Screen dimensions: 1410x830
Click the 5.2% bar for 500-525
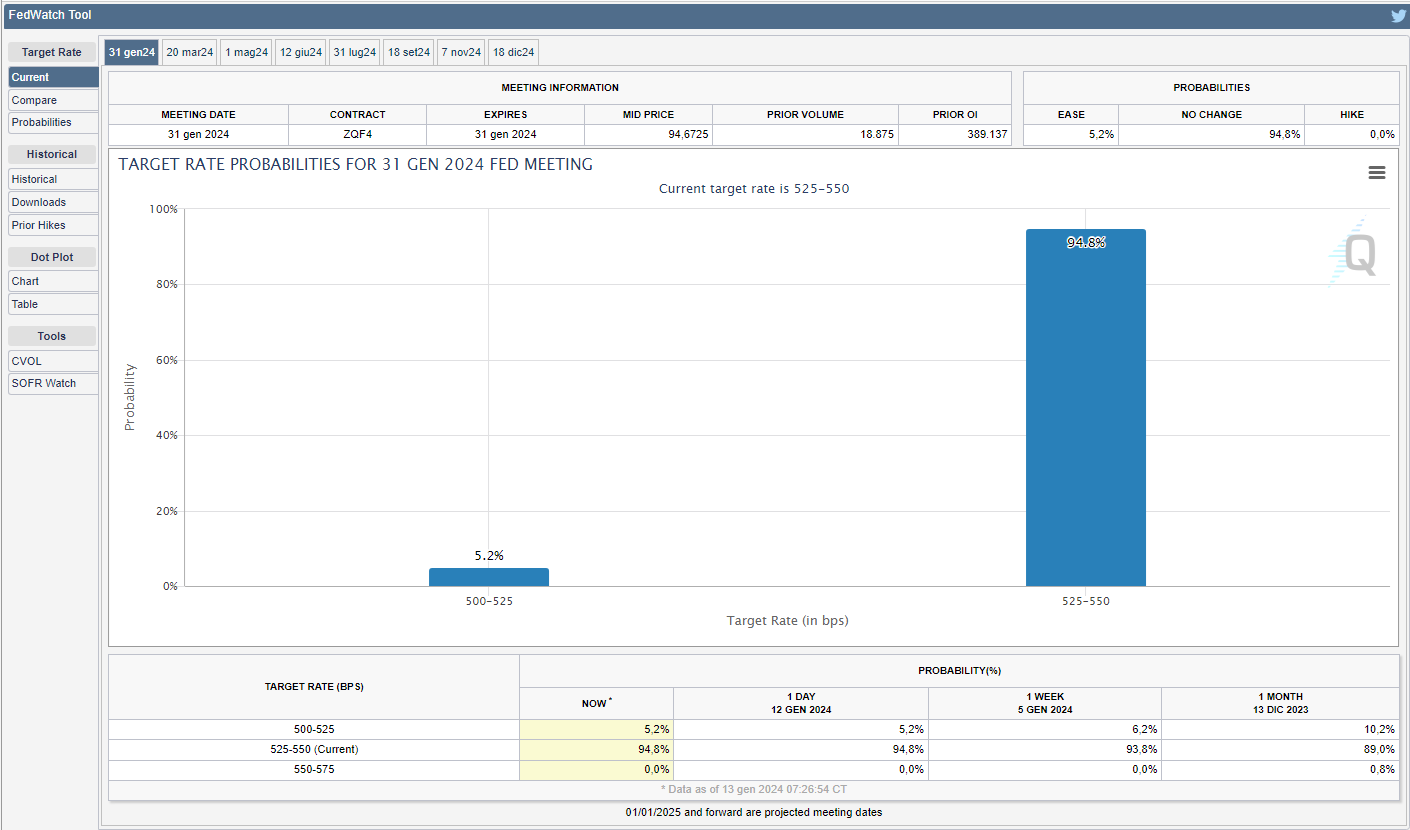click(488, 577)
